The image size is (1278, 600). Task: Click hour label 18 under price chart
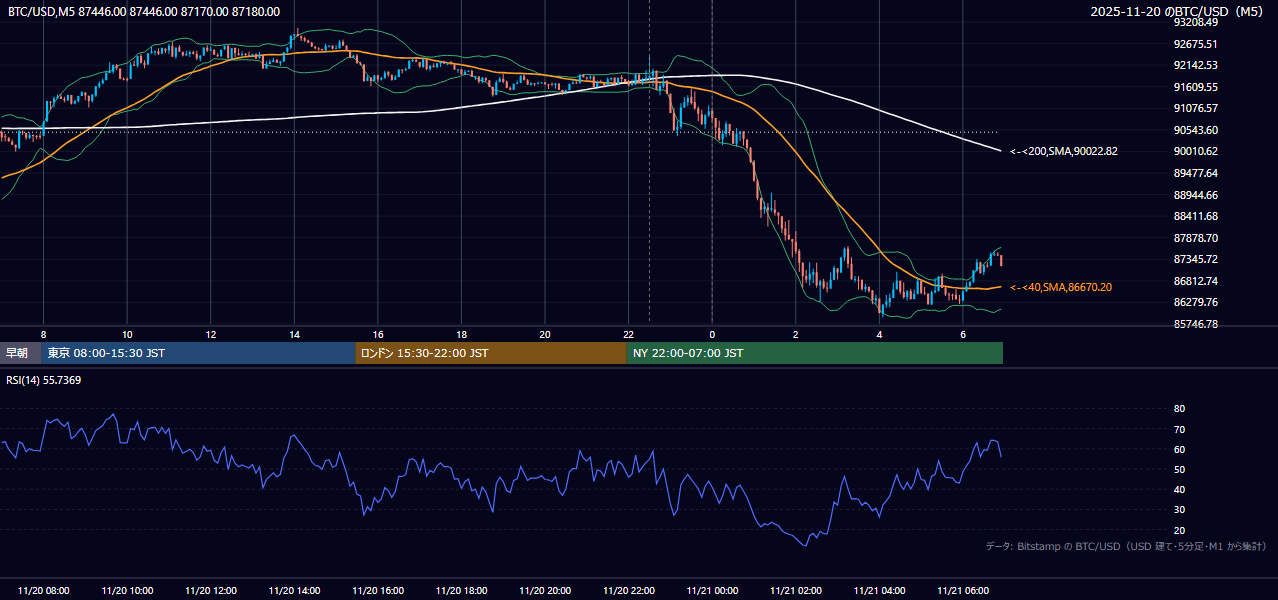pyautogui.click(x=461, y=334)
